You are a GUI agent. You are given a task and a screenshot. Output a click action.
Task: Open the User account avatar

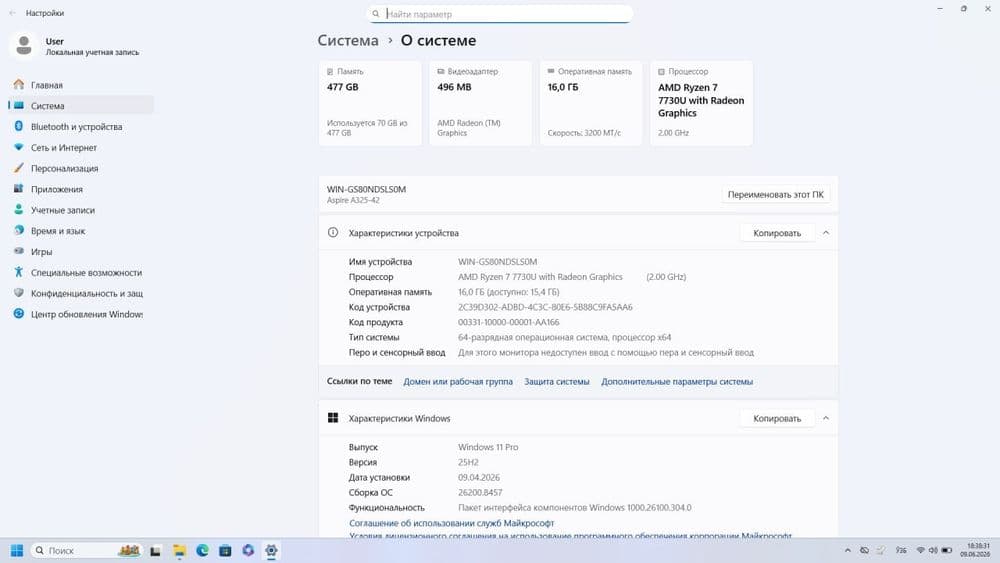(x=24, y=46)
